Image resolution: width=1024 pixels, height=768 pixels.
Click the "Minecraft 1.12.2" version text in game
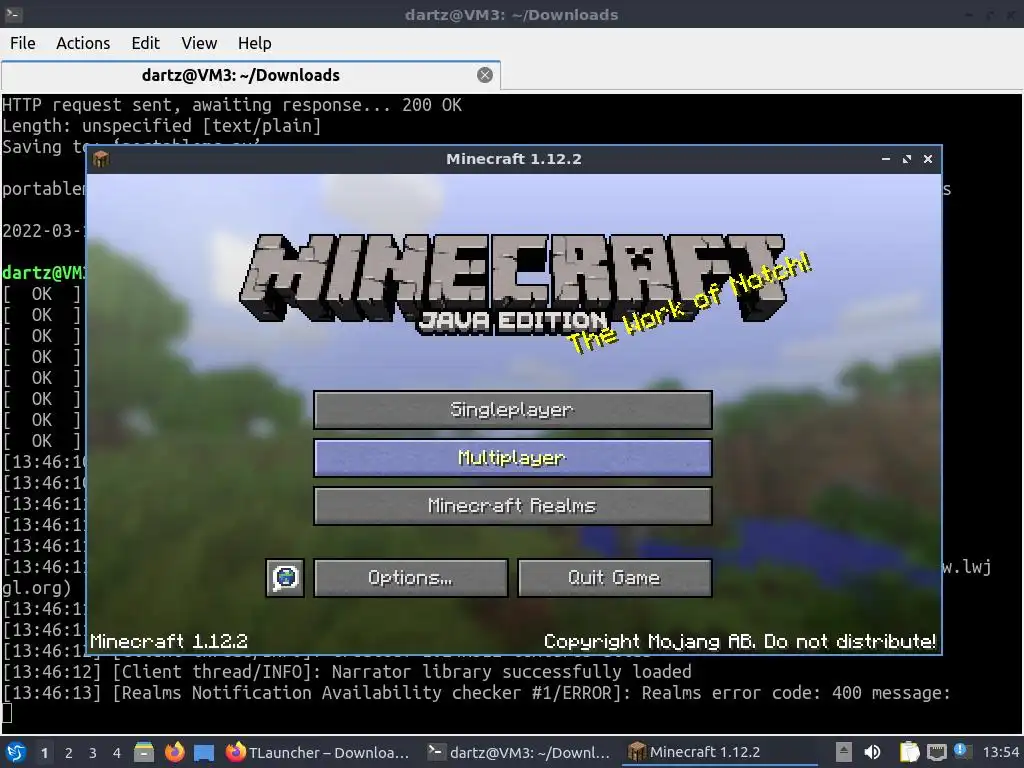pyautogui.click(x=168, y=641)
